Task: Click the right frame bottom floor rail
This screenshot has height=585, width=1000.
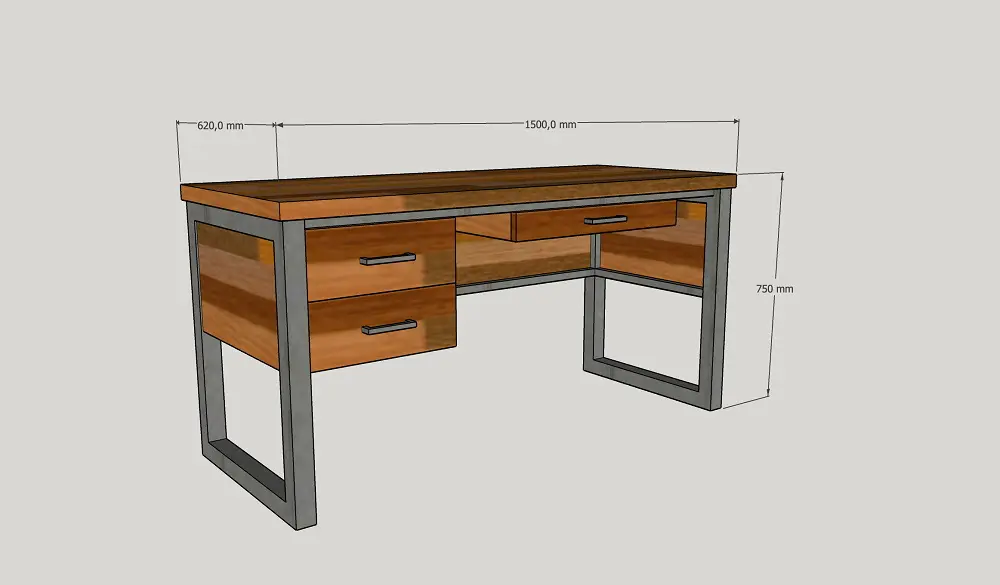Action: (x=645, y=378)
